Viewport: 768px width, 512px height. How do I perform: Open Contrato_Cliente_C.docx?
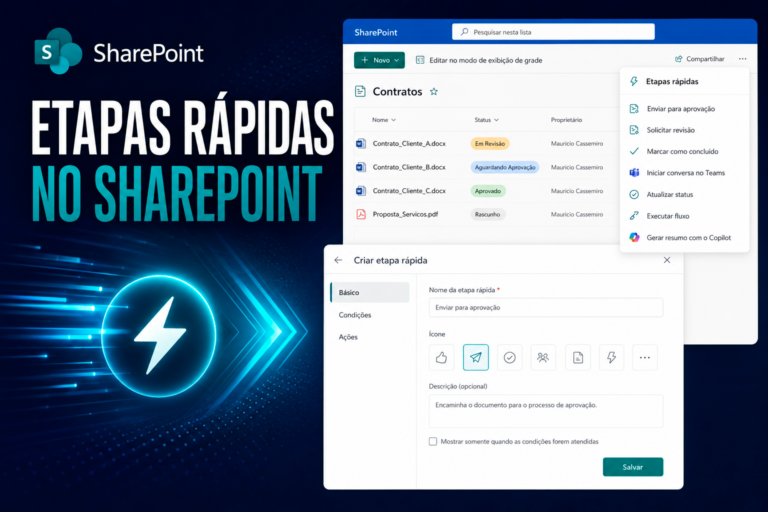pyautogui.click(x=409, y=191)
